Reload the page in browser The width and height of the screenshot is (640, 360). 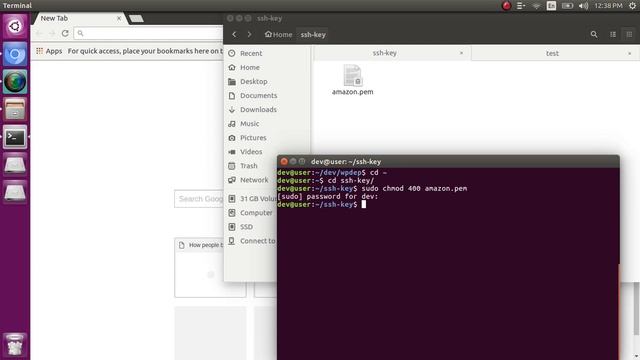pyautogui.click(x=65, y=33)
